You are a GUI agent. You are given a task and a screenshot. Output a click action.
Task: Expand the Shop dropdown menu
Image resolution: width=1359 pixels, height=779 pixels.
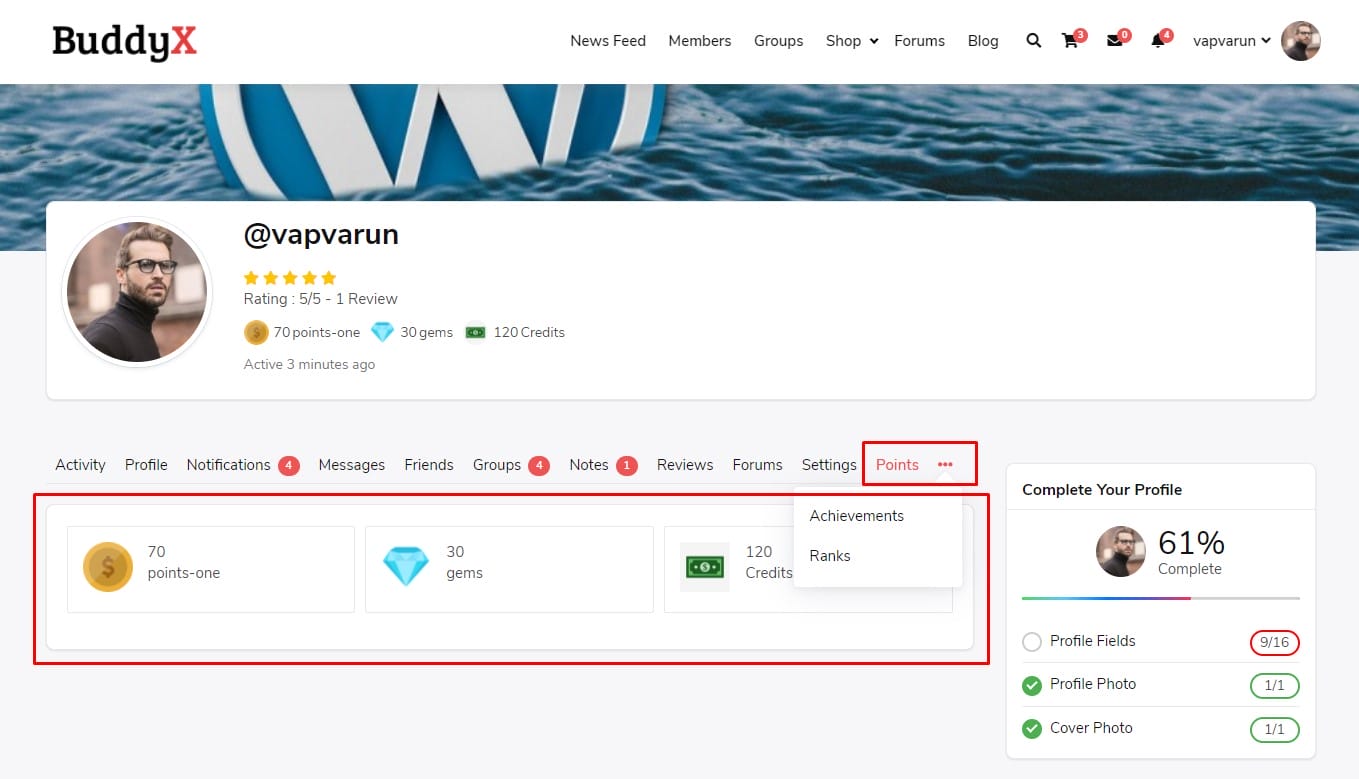click(x=851, y=41)
